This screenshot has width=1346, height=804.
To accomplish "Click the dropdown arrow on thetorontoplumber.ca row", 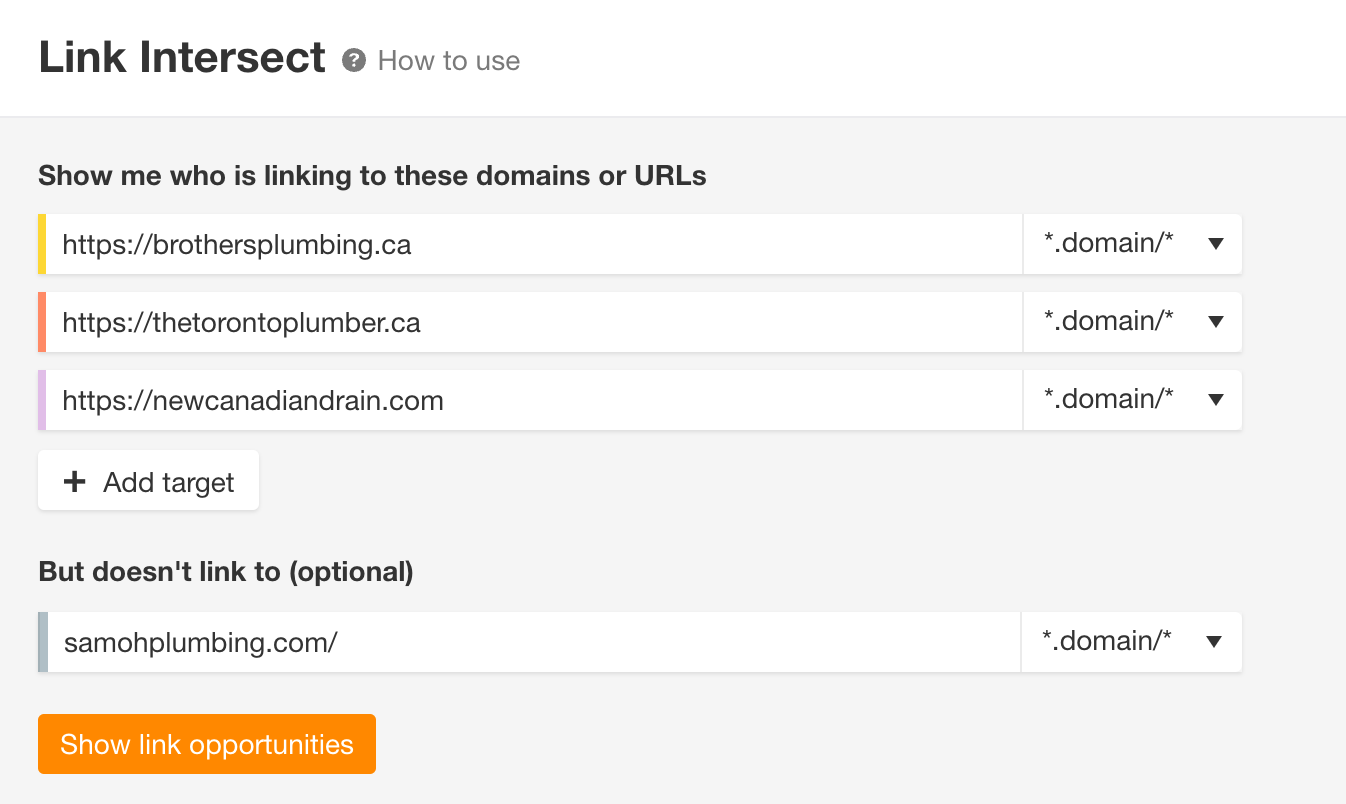I will 1216,322.
